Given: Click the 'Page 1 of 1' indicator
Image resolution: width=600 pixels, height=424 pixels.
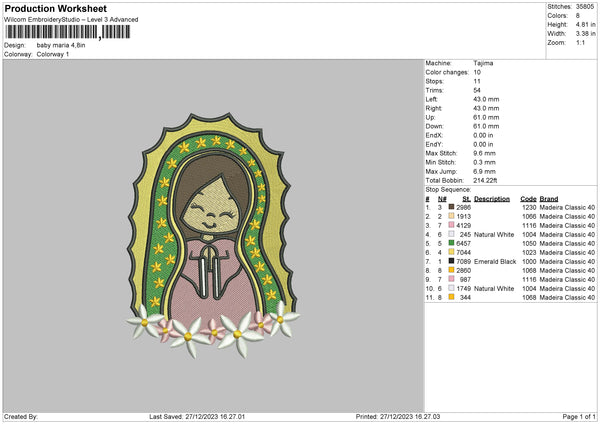Looking at the screenshot, I should (579, 416).
